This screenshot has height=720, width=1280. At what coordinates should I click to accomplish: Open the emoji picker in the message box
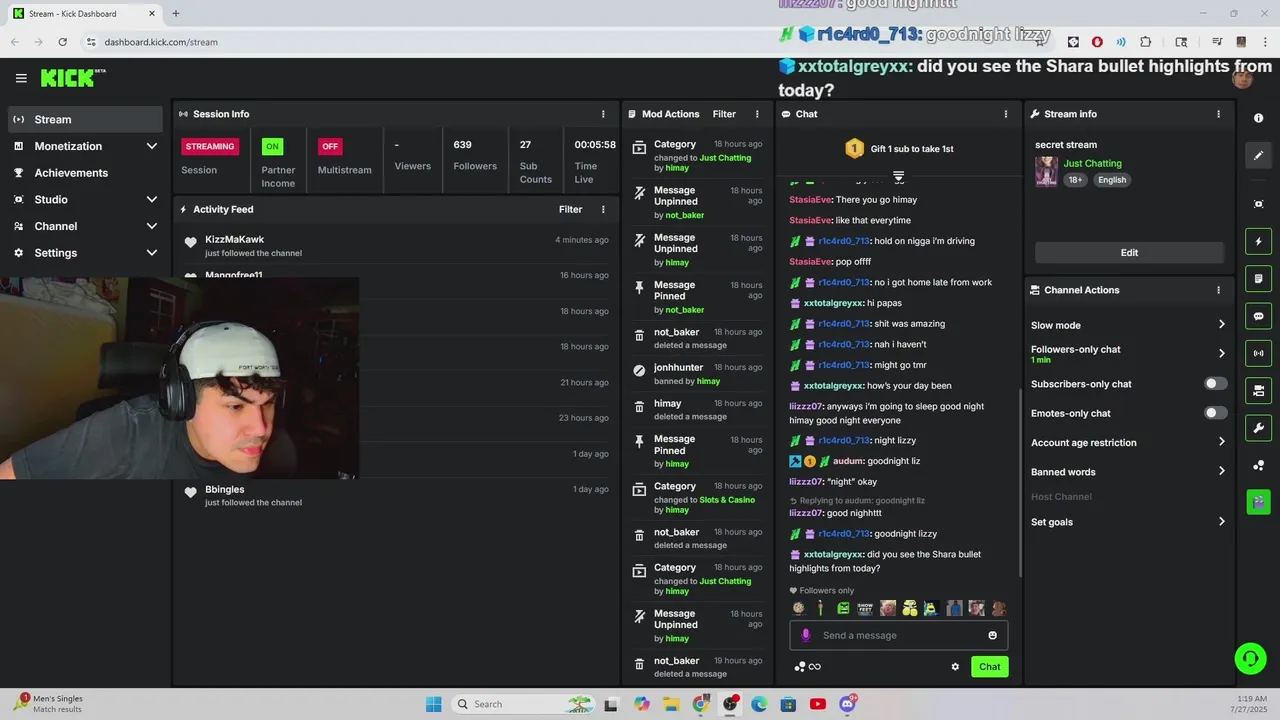point(992,635)
